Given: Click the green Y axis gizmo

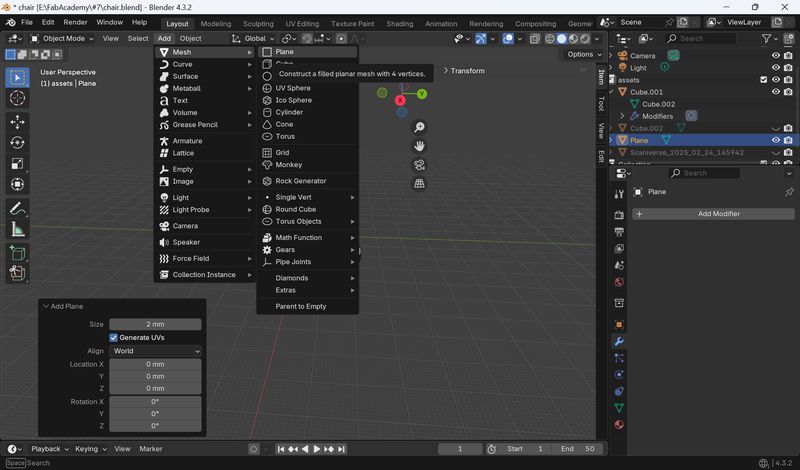Looking at the screenshot, I should pyautogui.click(x=422, y=94).
